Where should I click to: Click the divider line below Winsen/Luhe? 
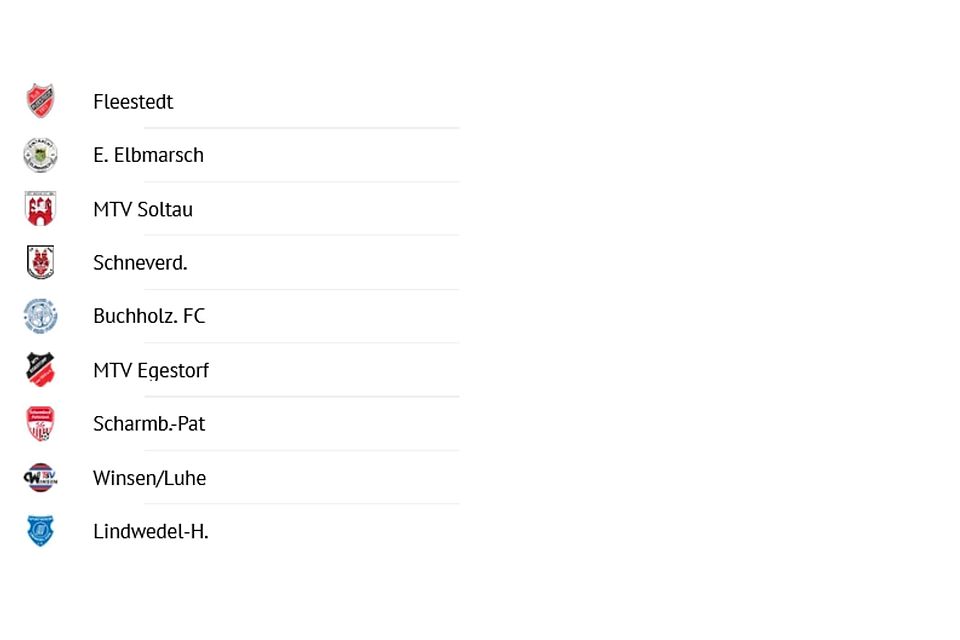(301, 504)
